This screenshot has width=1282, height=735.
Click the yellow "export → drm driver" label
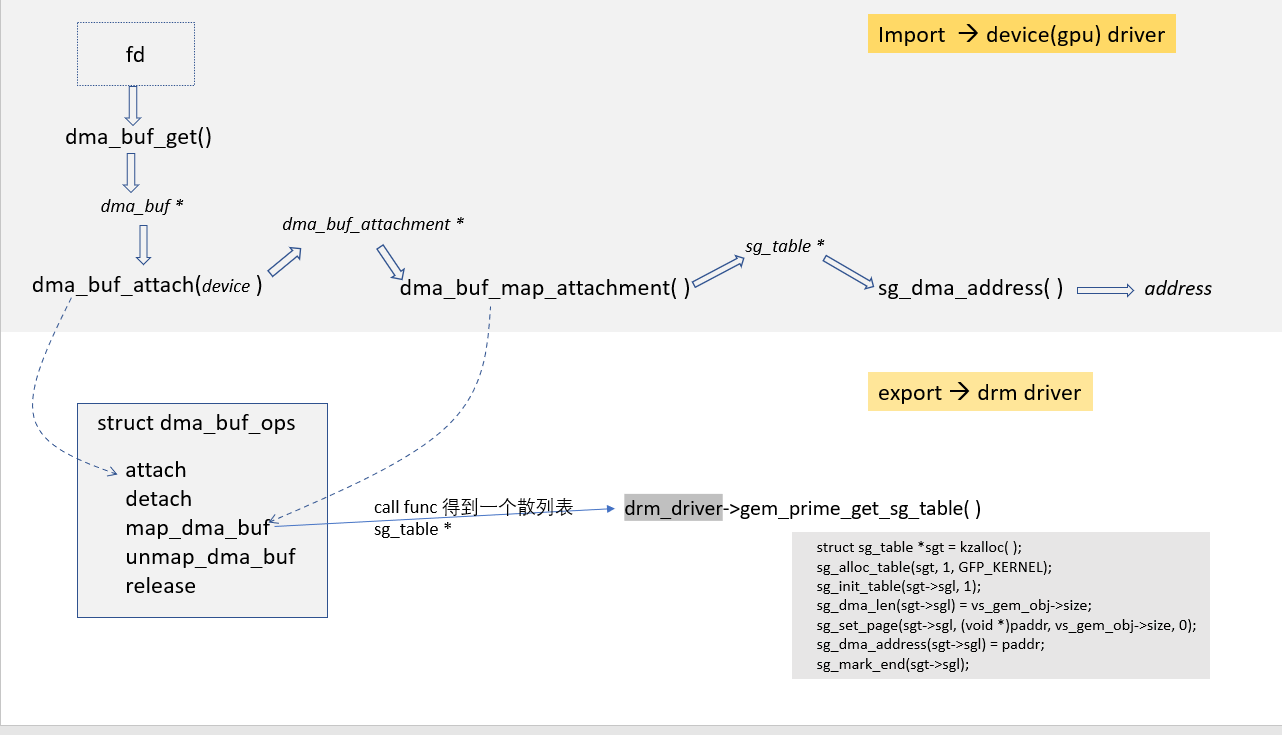tap(980, 392)
